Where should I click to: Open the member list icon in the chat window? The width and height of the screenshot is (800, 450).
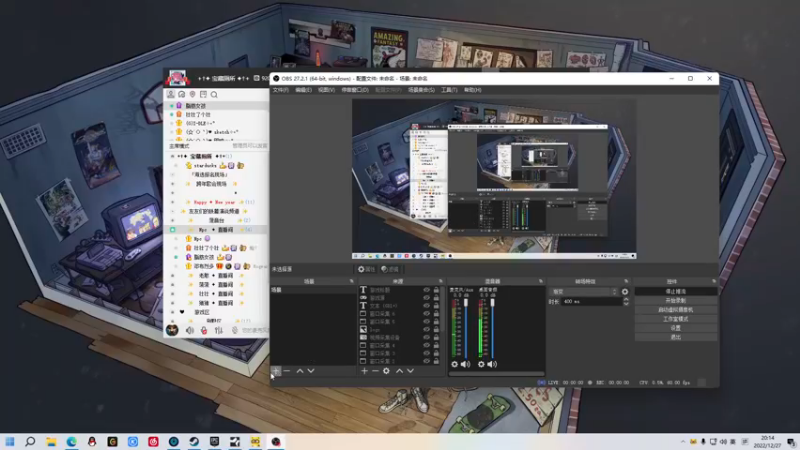point(171,94)
